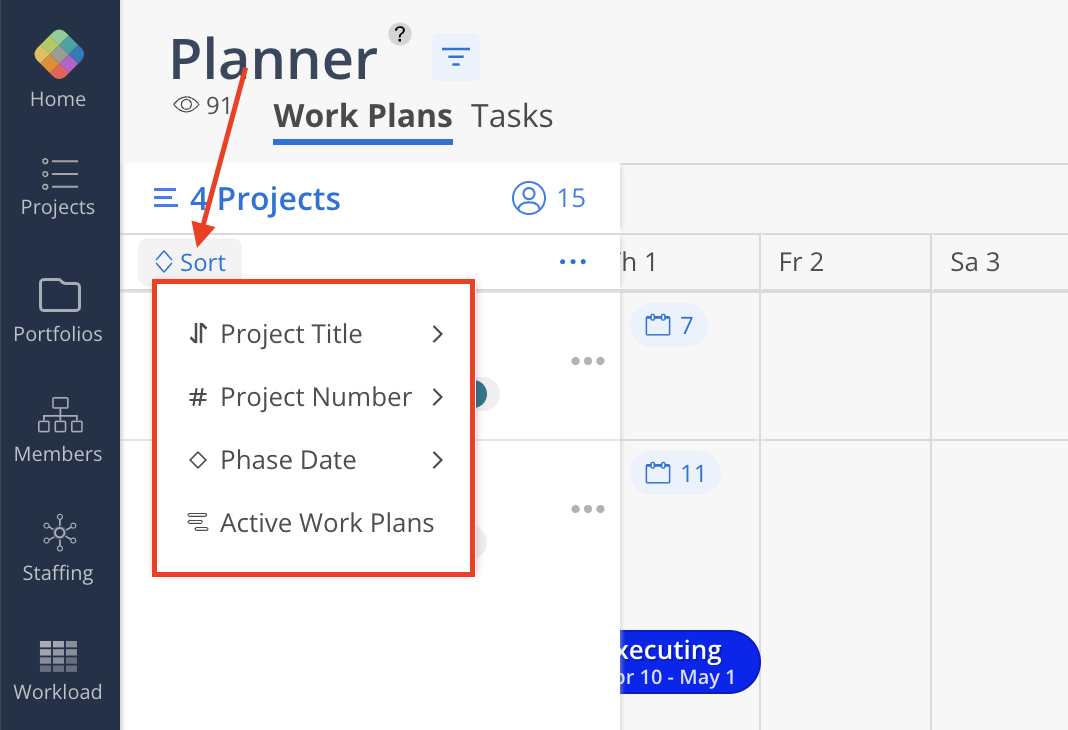This screenshot has height=730, width=1068.
Task: Expand Project Number sort submenu
Action: 315,397
